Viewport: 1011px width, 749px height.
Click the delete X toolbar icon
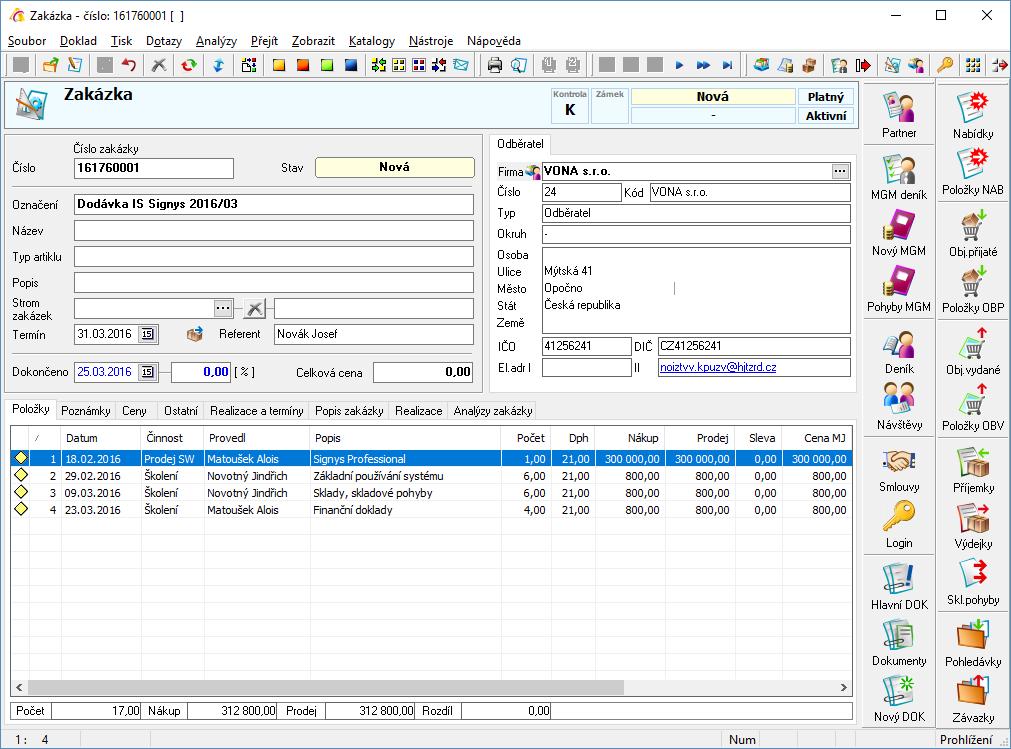(x=159, y=65)
